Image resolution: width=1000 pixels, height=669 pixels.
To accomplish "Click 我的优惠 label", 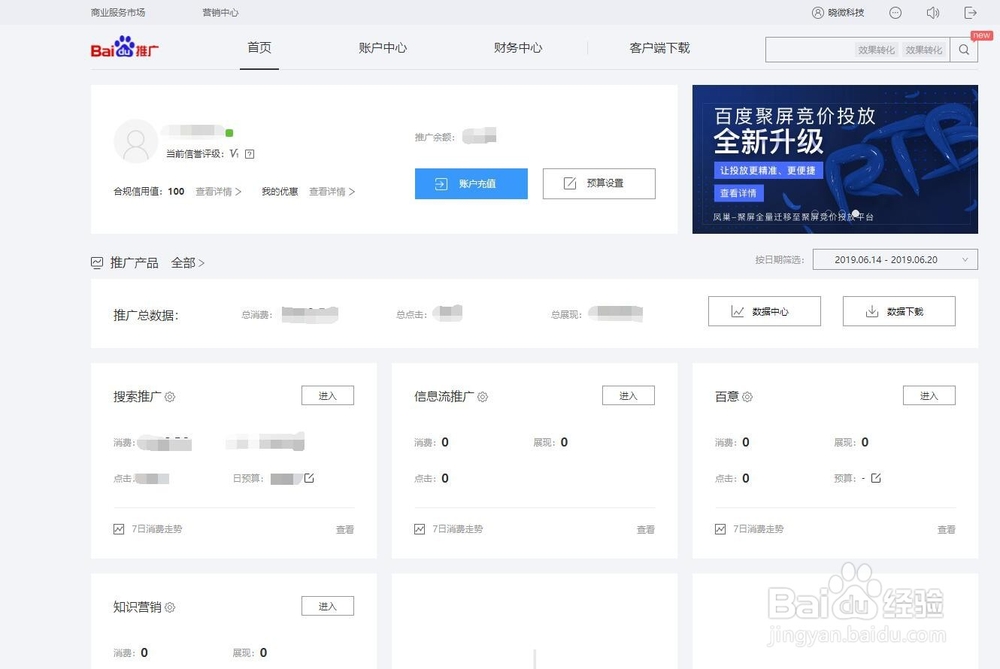I will (280, 191).
